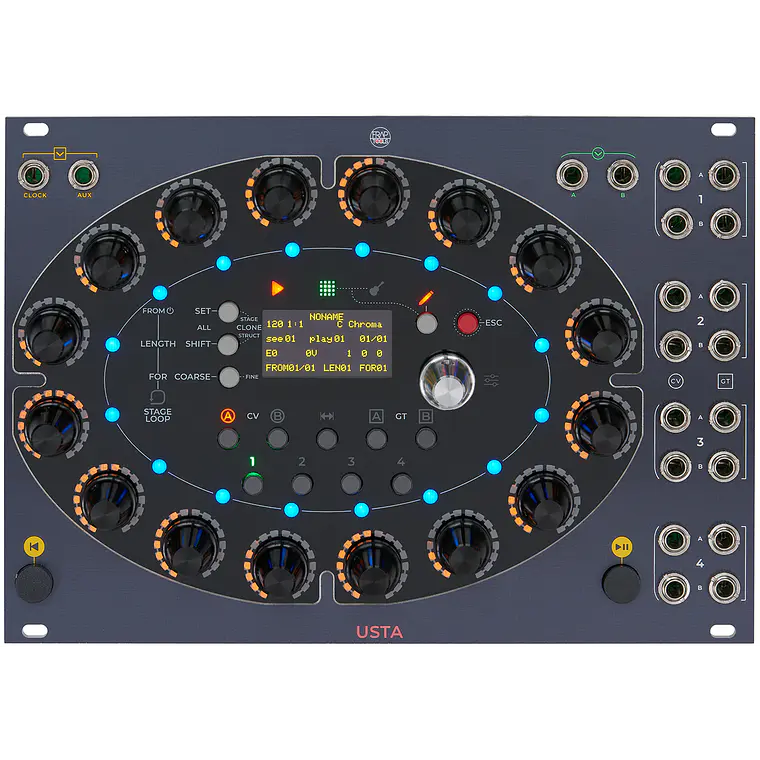Click track 1 row B GT output jack
The width and height of the screenshot is (760, 760).
(725, 223)
